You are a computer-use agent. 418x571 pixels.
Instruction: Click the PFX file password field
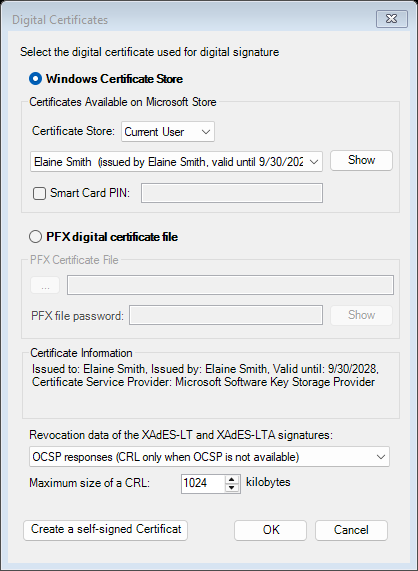(x=226, y=315)
